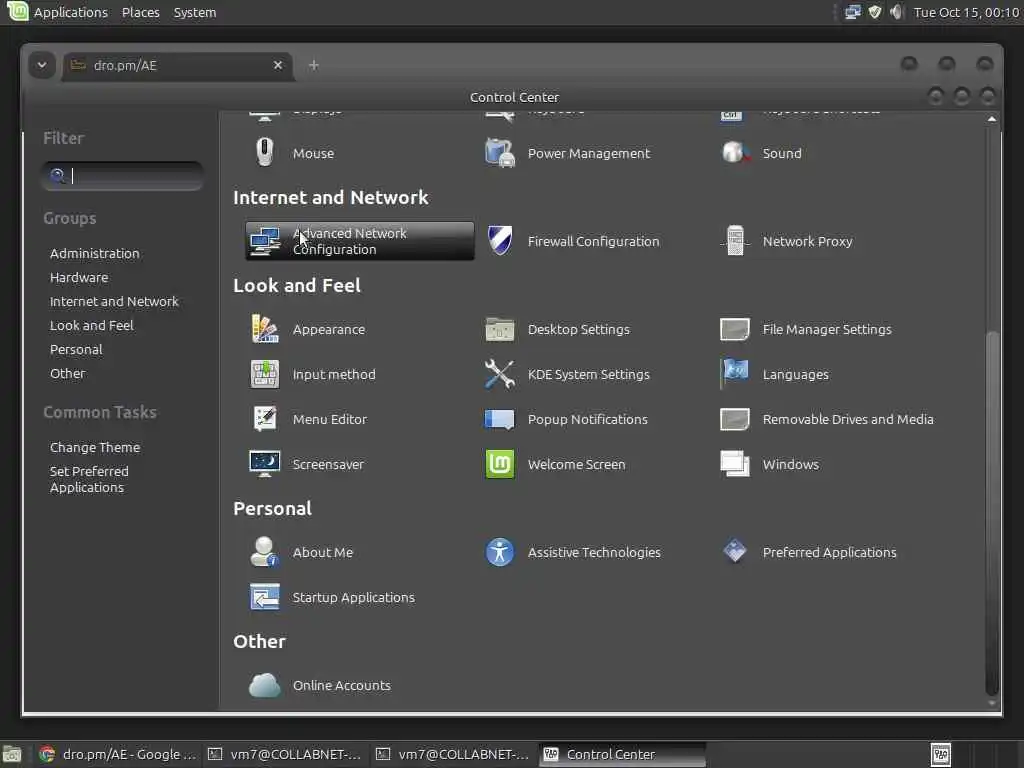Open Network Proxy icon
Image resolution: width=1024 pixels, height=768 pixels.
coord(735,241)
